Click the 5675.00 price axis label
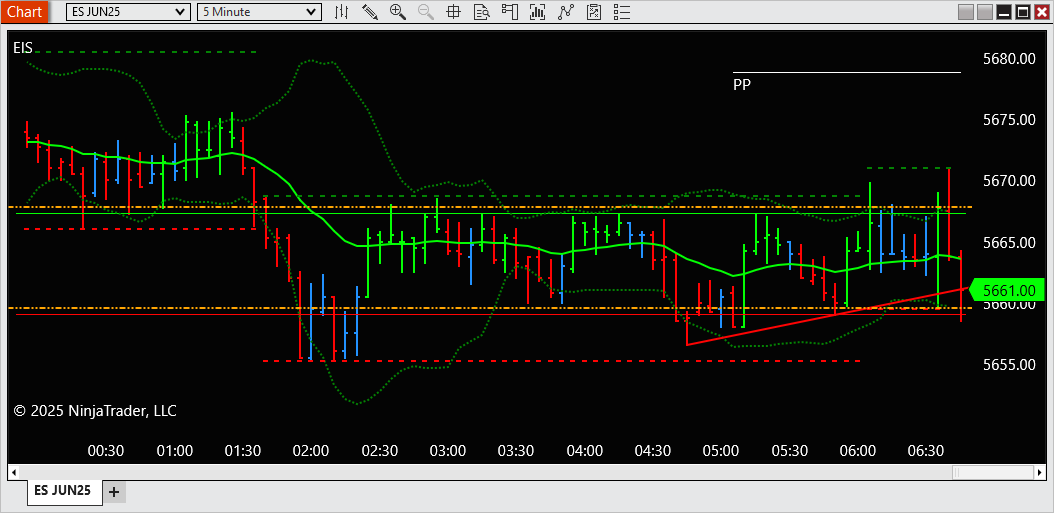Image resolution: width=1054 pixels, height=513 pixels. pos(1009,120)
